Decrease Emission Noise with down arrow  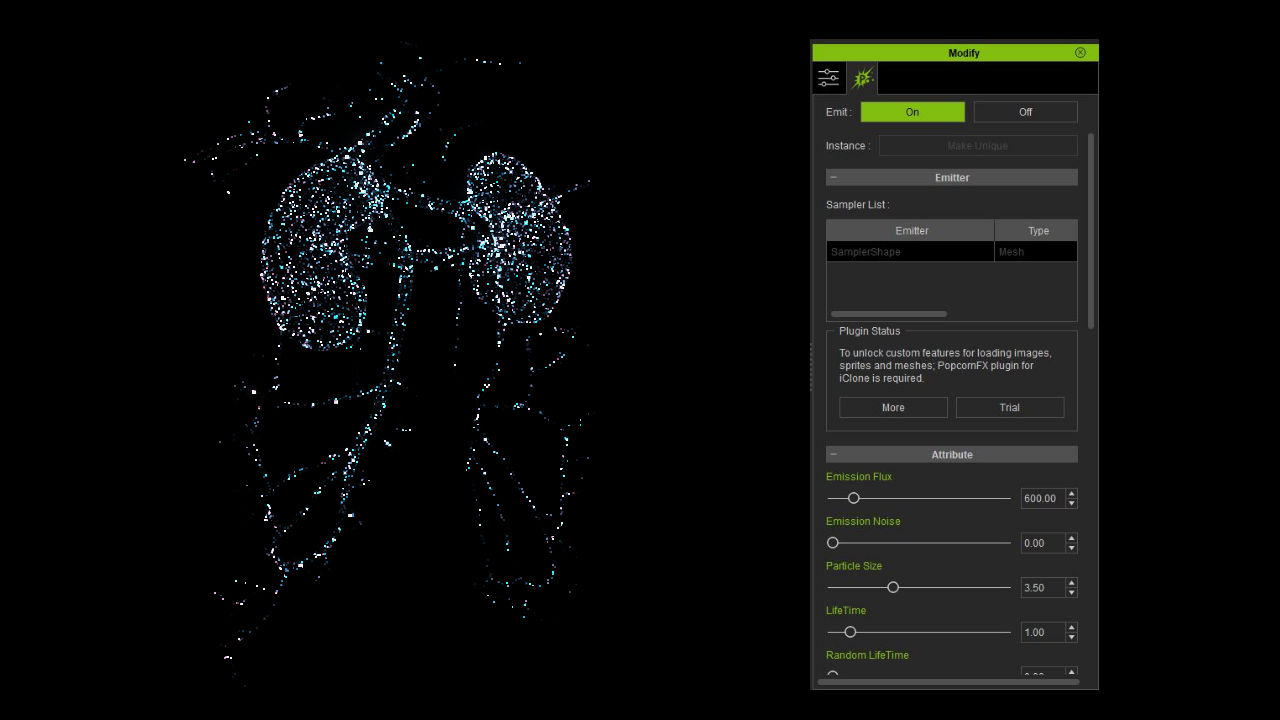coord(1071,548)
